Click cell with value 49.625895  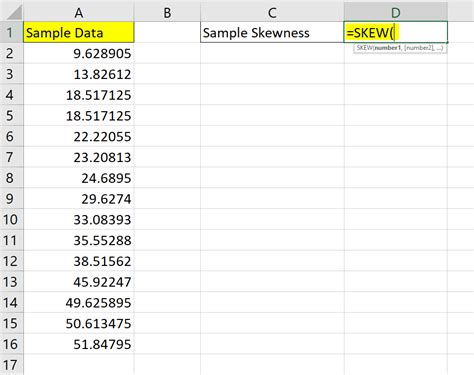coord(79,302)
